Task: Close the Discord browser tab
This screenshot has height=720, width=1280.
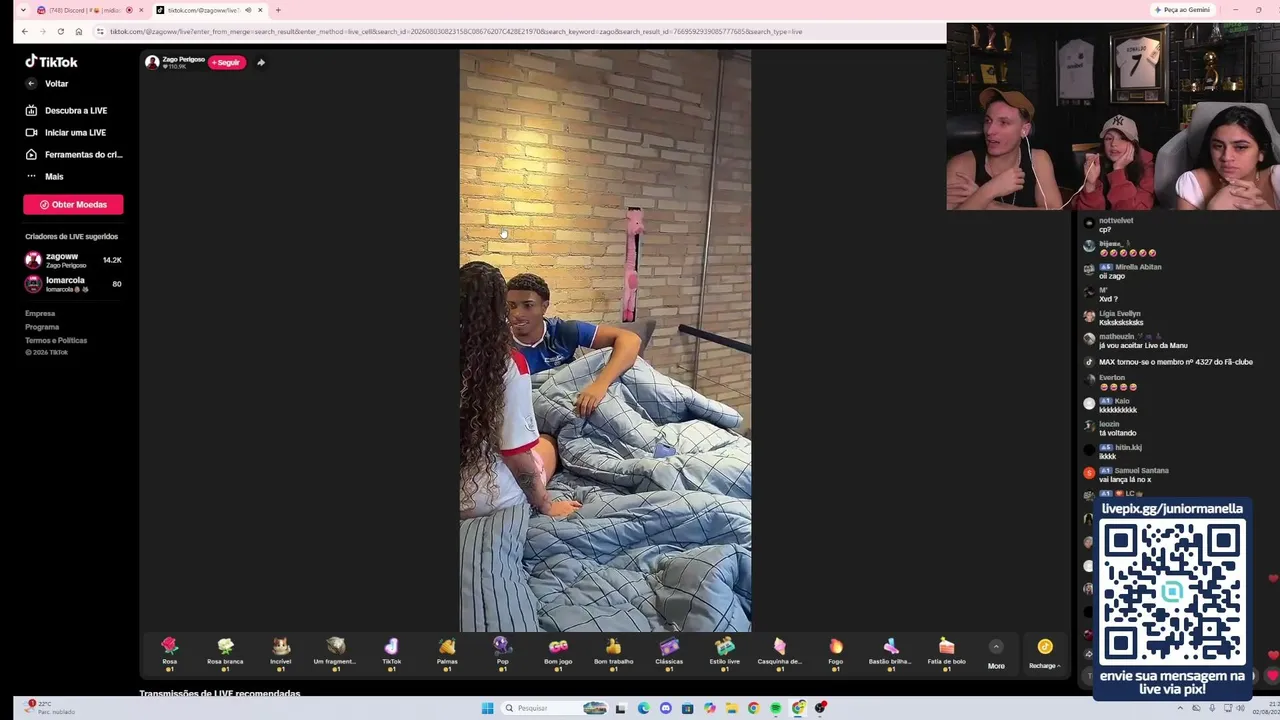Action: 141,10
